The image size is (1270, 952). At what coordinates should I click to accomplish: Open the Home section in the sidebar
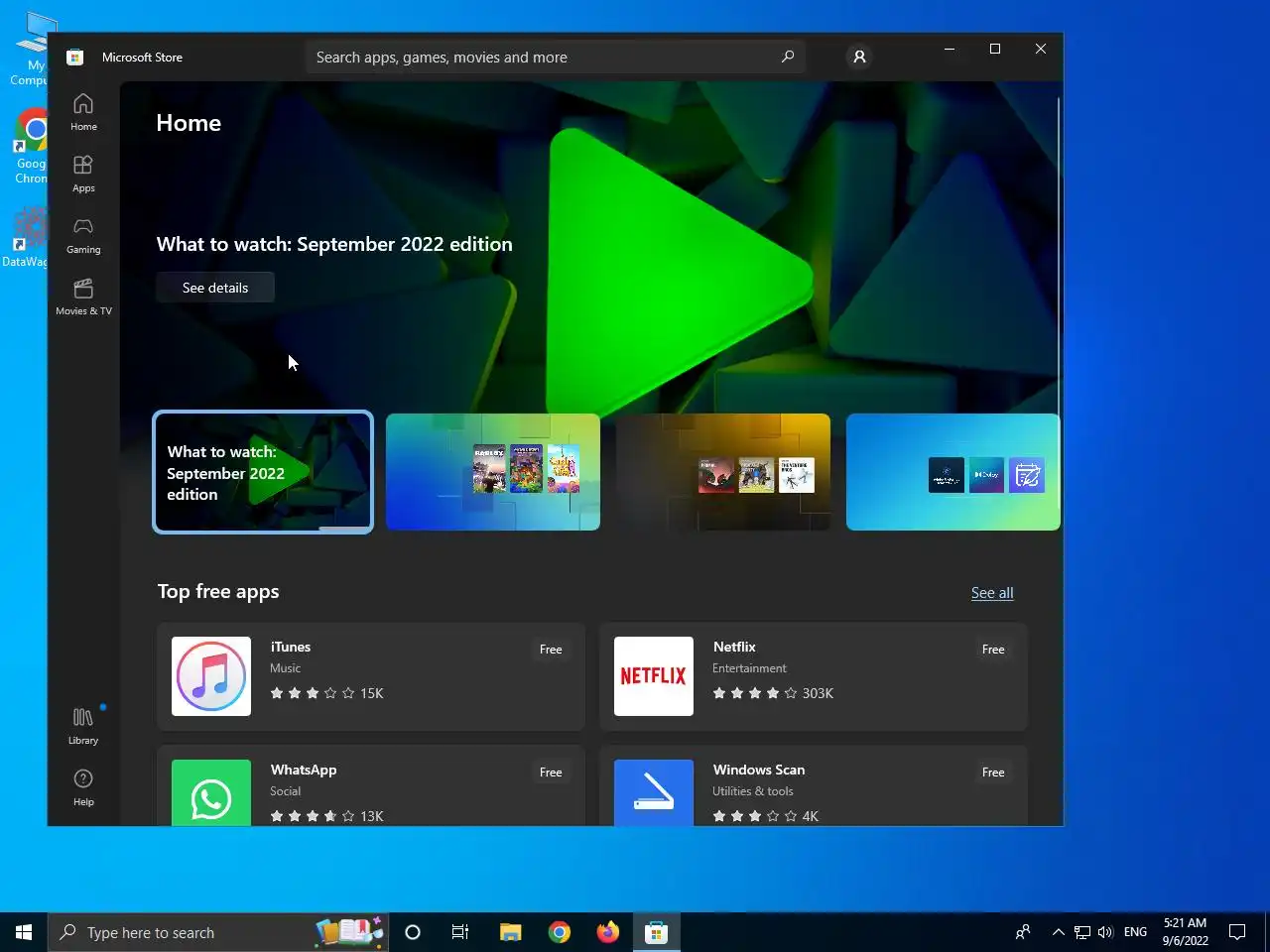(83, 111)
